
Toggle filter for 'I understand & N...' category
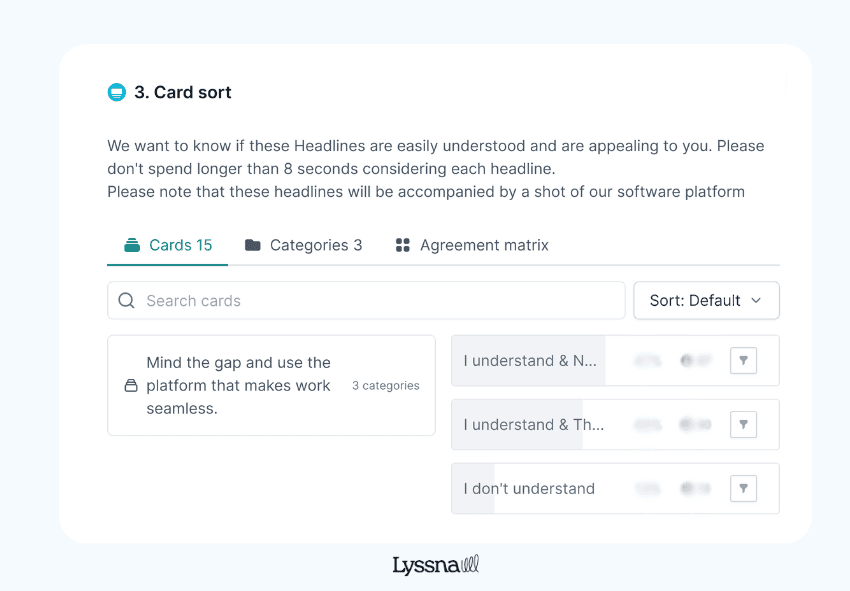click(743, 361)
